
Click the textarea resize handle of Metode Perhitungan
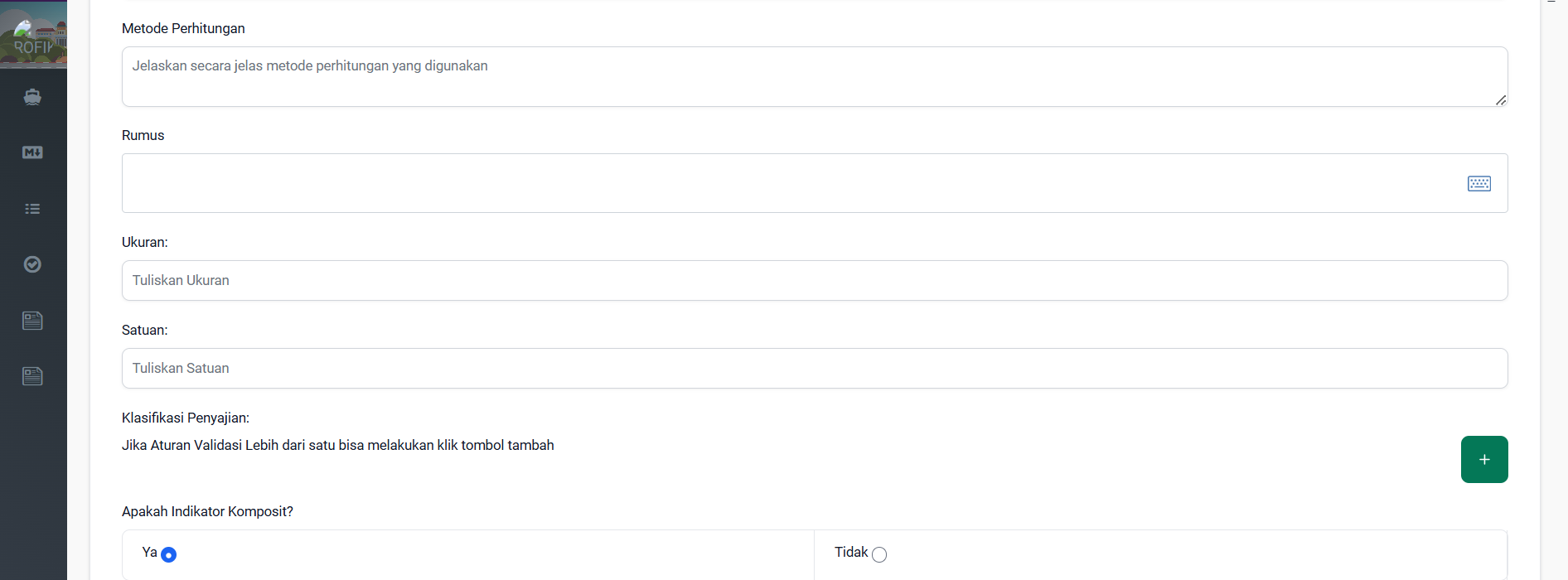click(x=1501, y=100)
